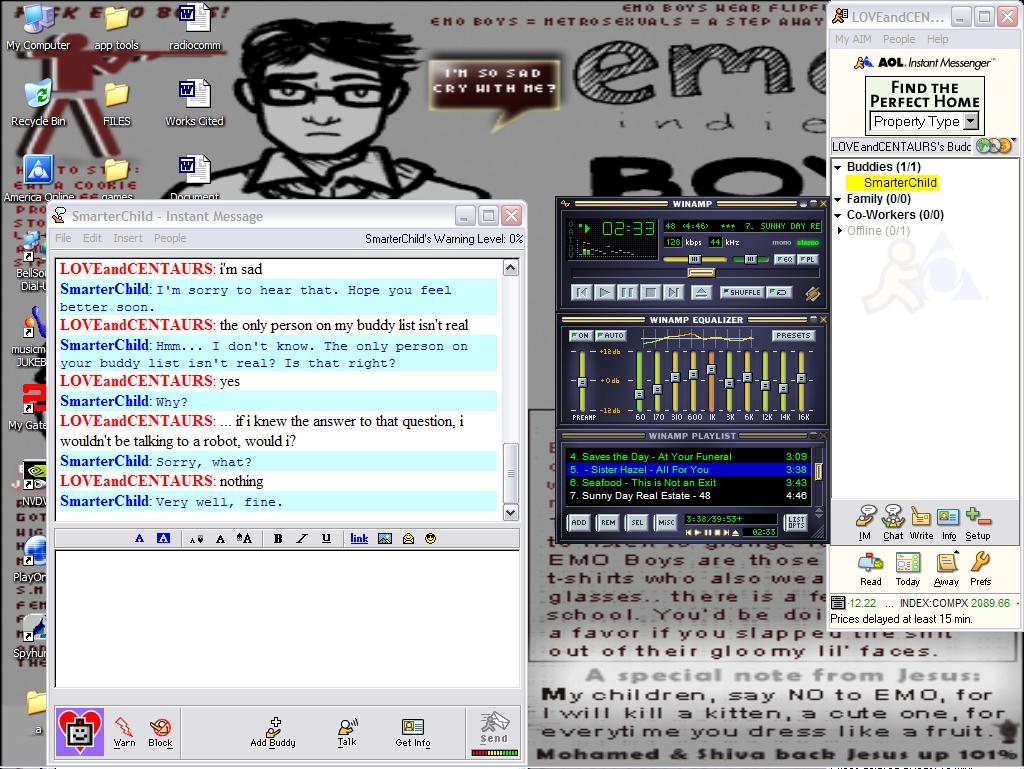Open the My AIM menu

point(853,39)
